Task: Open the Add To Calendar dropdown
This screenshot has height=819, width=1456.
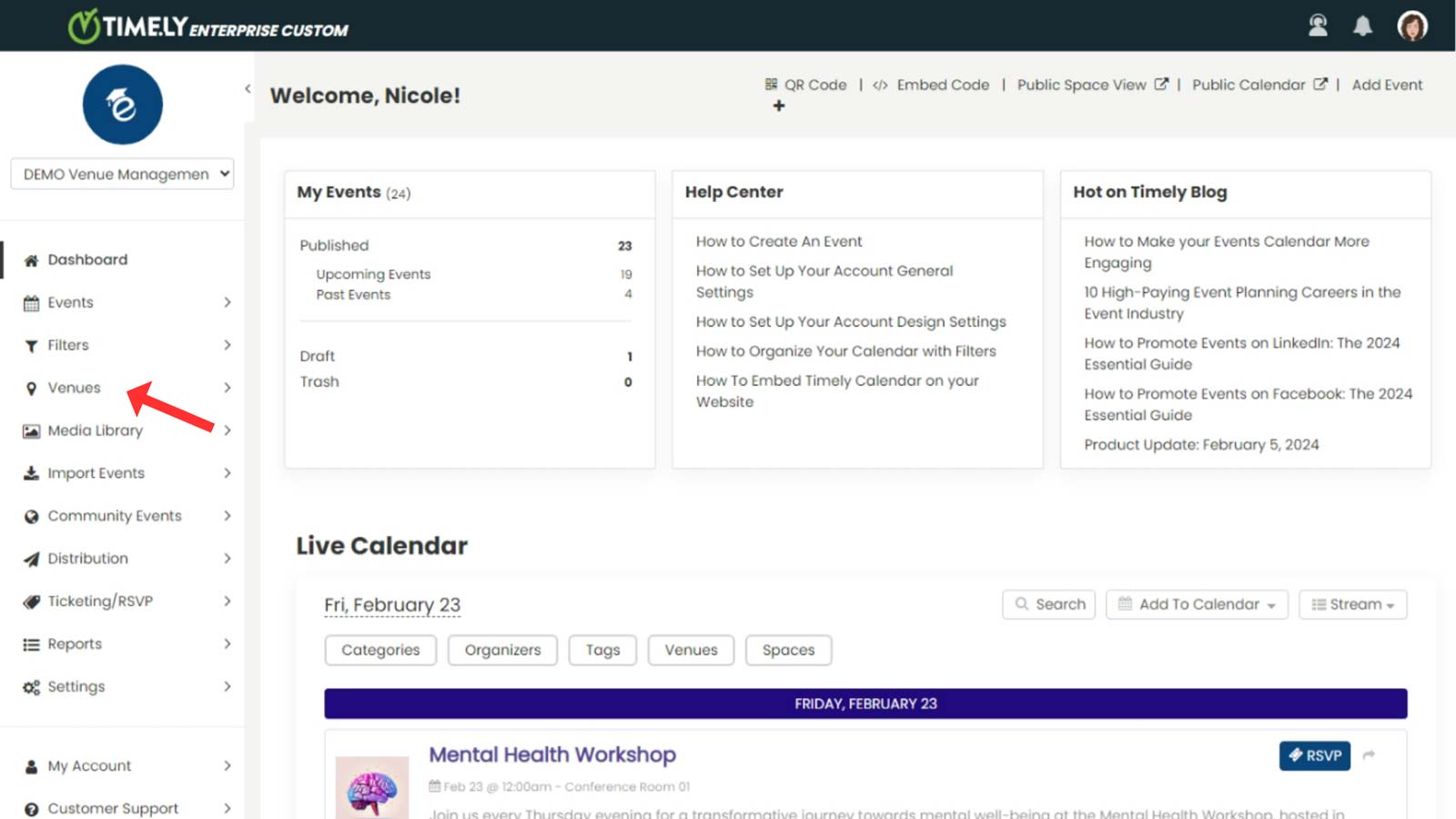Action: tap(1196, 604)
